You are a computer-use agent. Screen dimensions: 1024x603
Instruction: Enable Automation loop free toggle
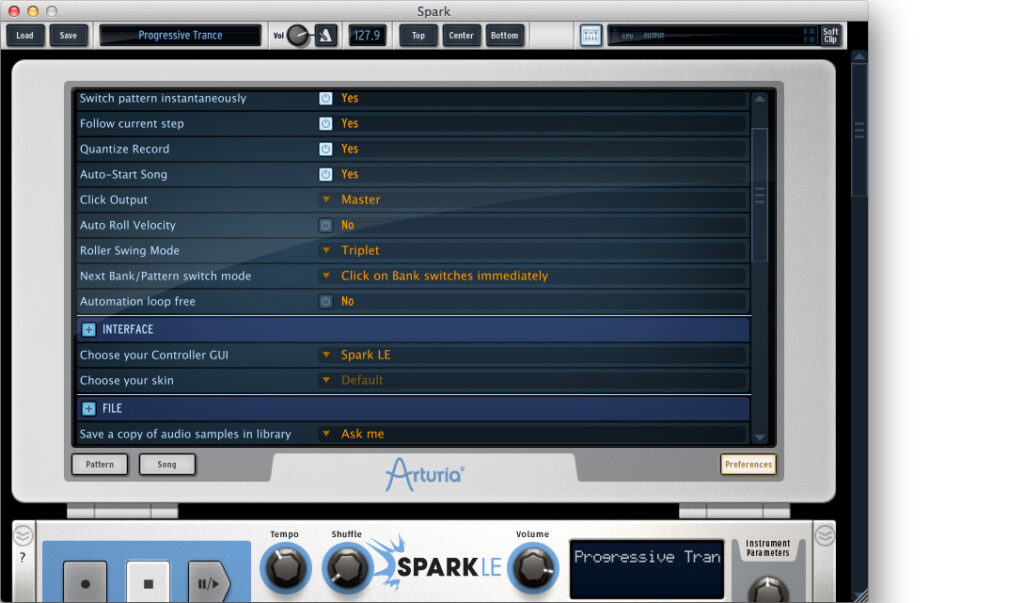pos(325,301)
